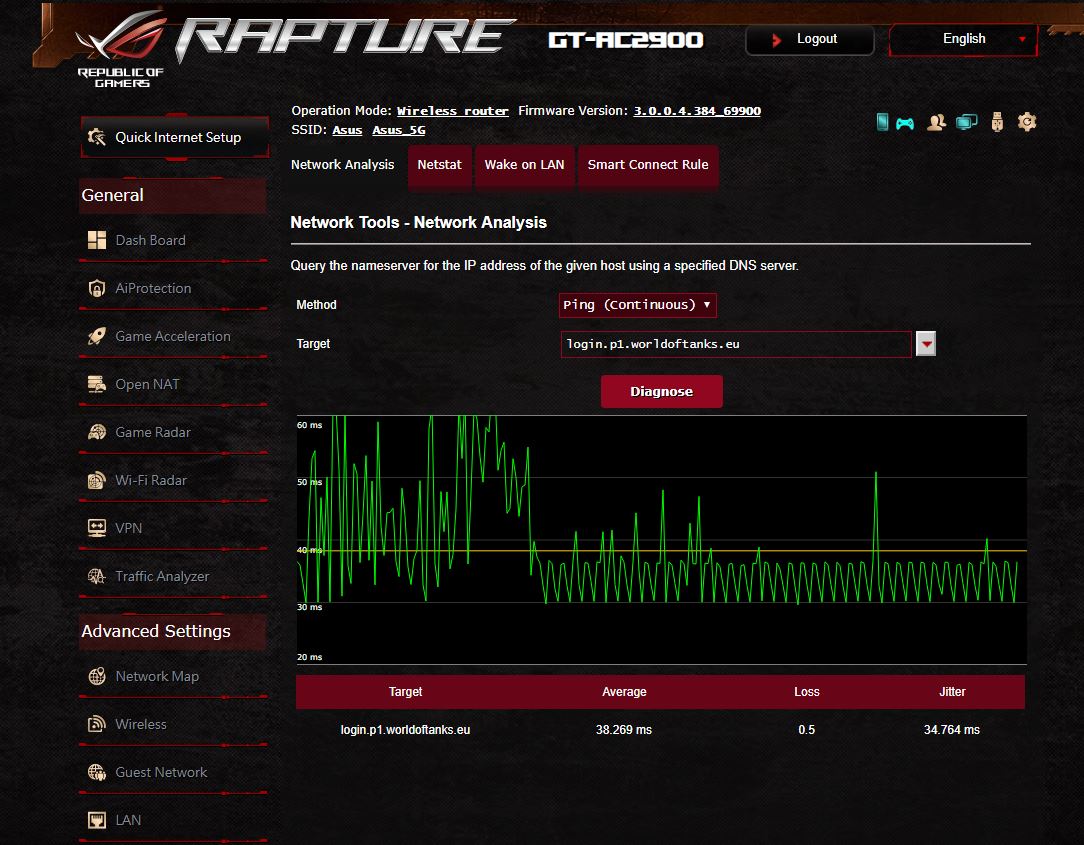Screen dimensions: 1084x845
Task: Click the USB device status icon
Action: [997, 122]
